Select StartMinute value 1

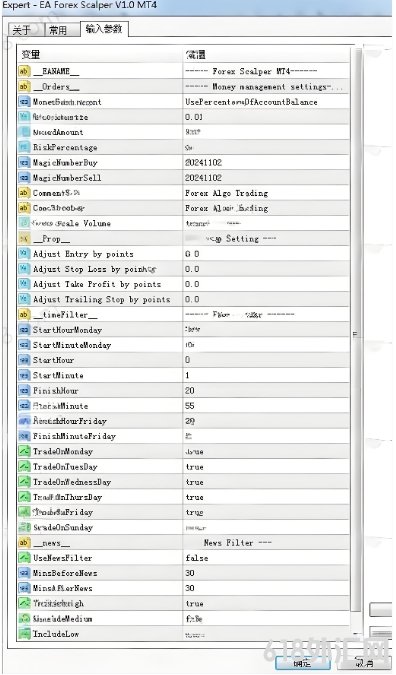(187, 375)
